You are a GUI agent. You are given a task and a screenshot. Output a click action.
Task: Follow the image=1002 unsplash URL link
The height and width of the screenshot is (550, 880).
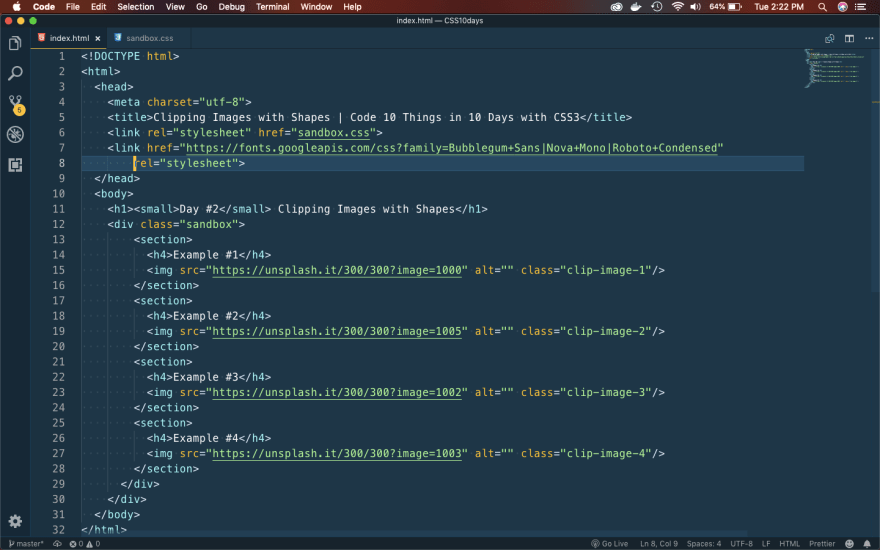coord(337,393)
